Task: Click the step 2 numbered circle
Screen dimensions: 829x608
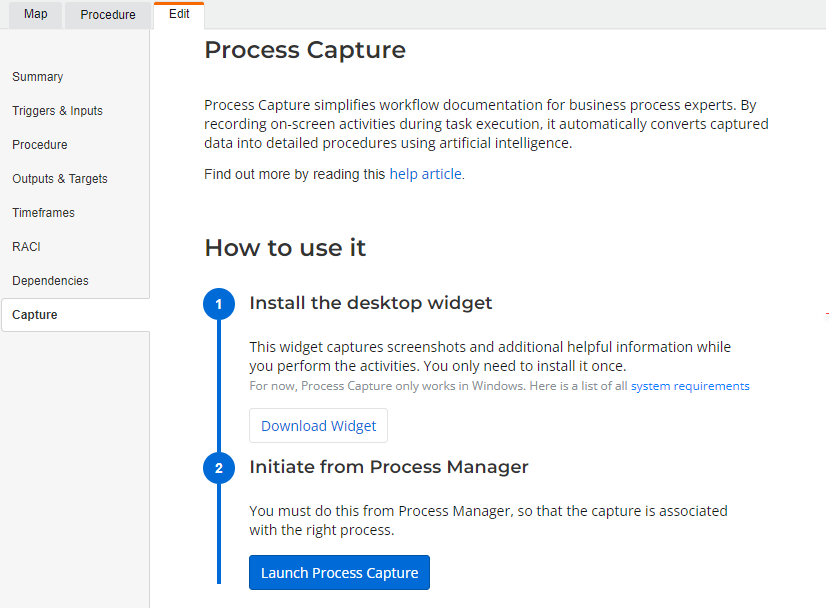Action: tap(219, 468)
